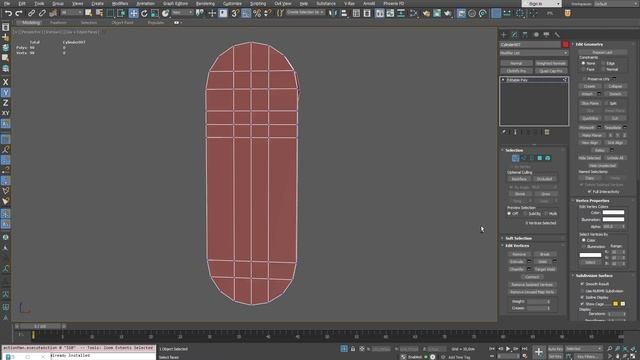Click the Target Weld button
The height and width of the screenshot is (360, 640).
[x=545, y=269]
